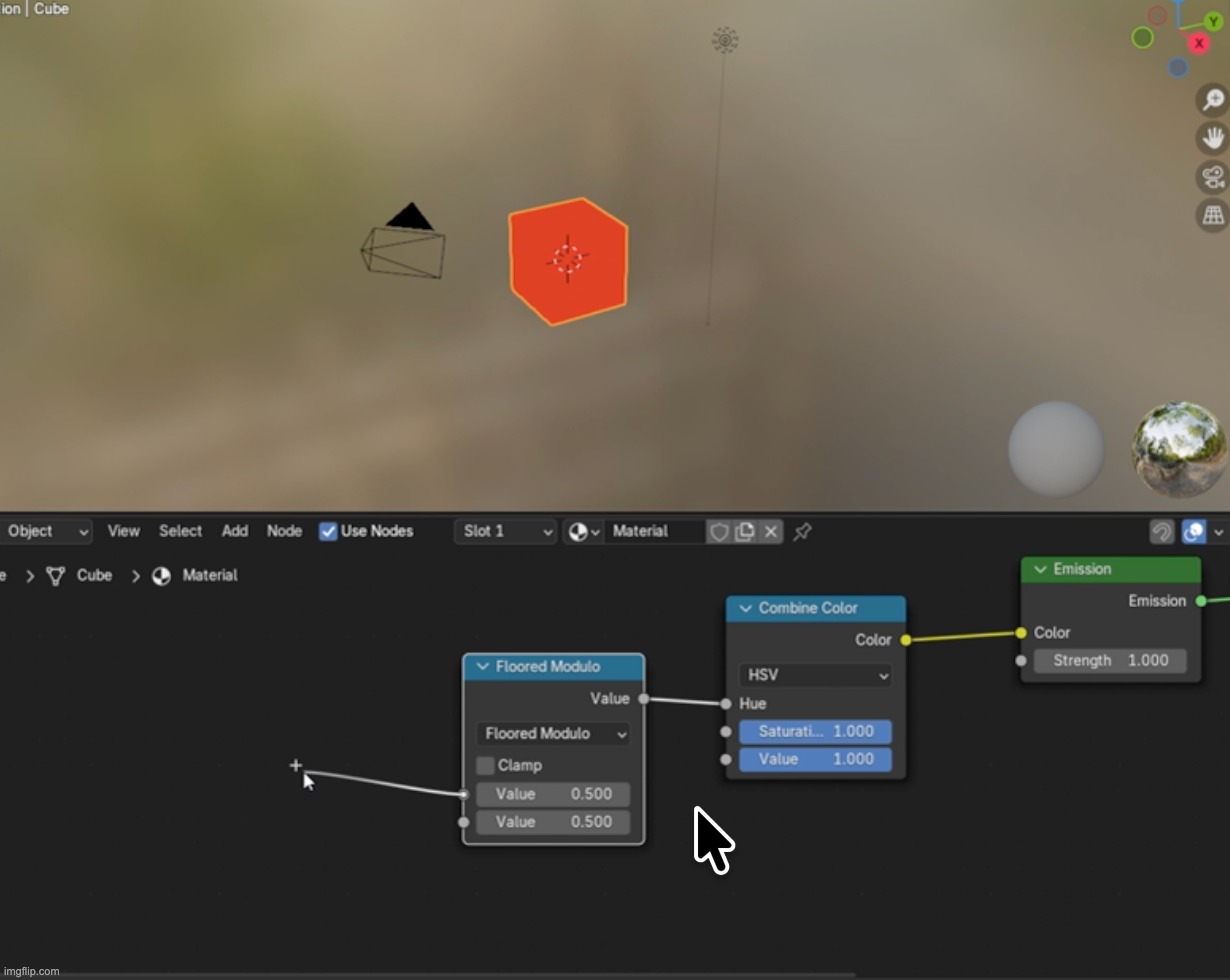Screen dimensions: 1230x980
Task: Click the red X axis gizmo
Action: coord(1198,43)
